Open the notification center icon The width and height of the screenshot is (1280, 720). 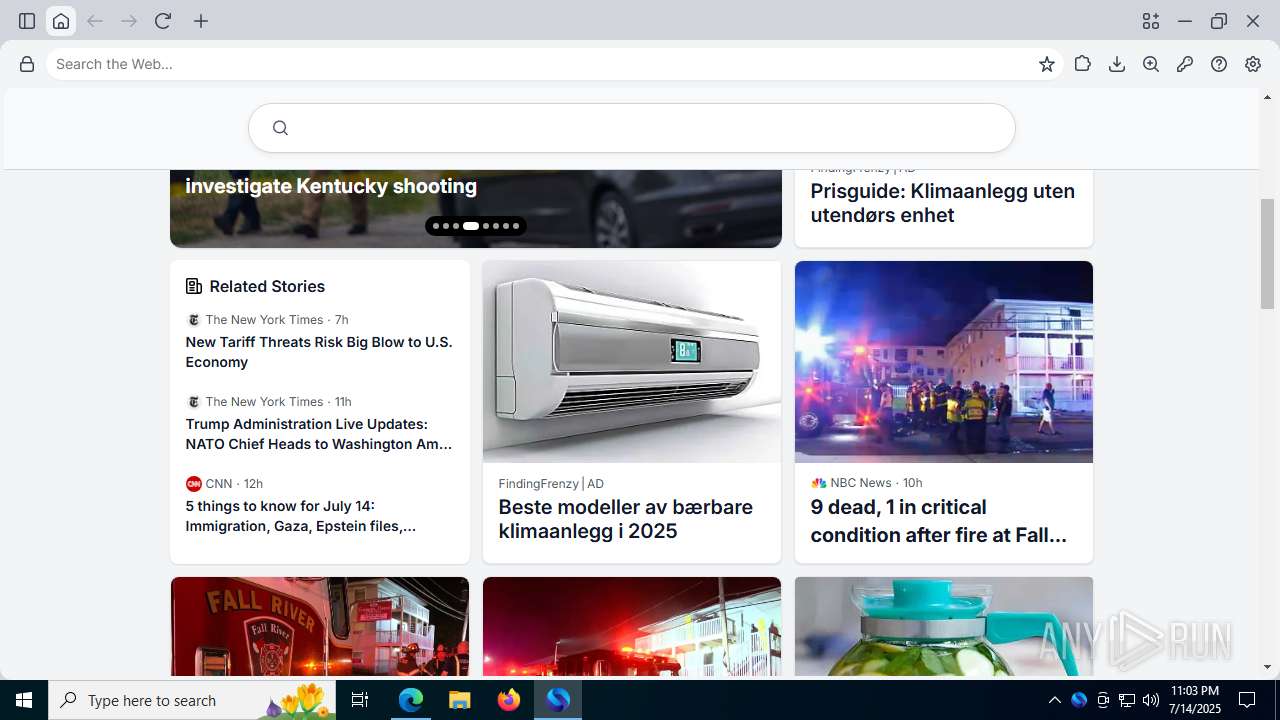tap(1247, 700)
